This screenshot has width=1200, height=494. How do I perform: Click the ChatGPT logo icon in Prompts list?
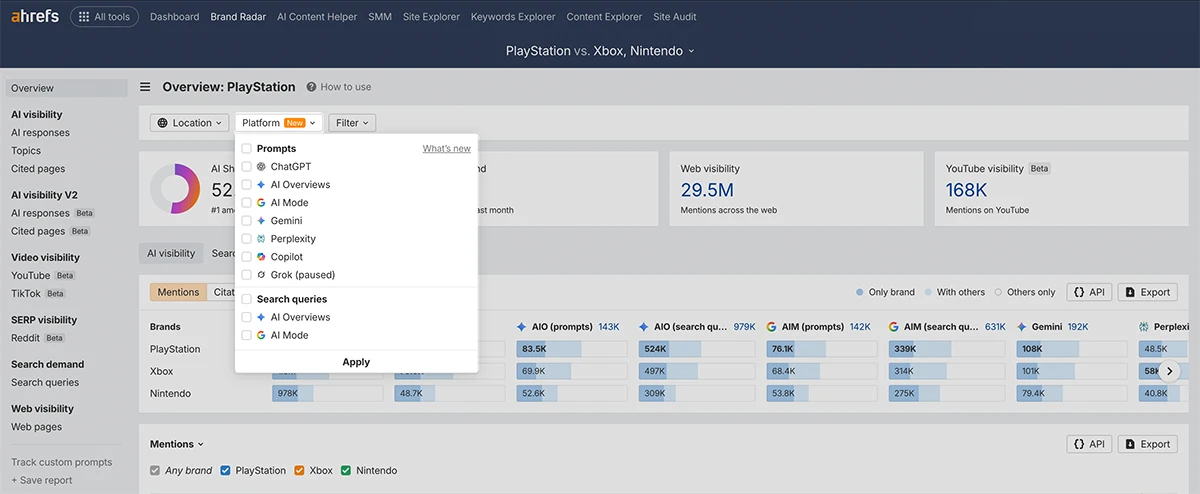(261, 167)
